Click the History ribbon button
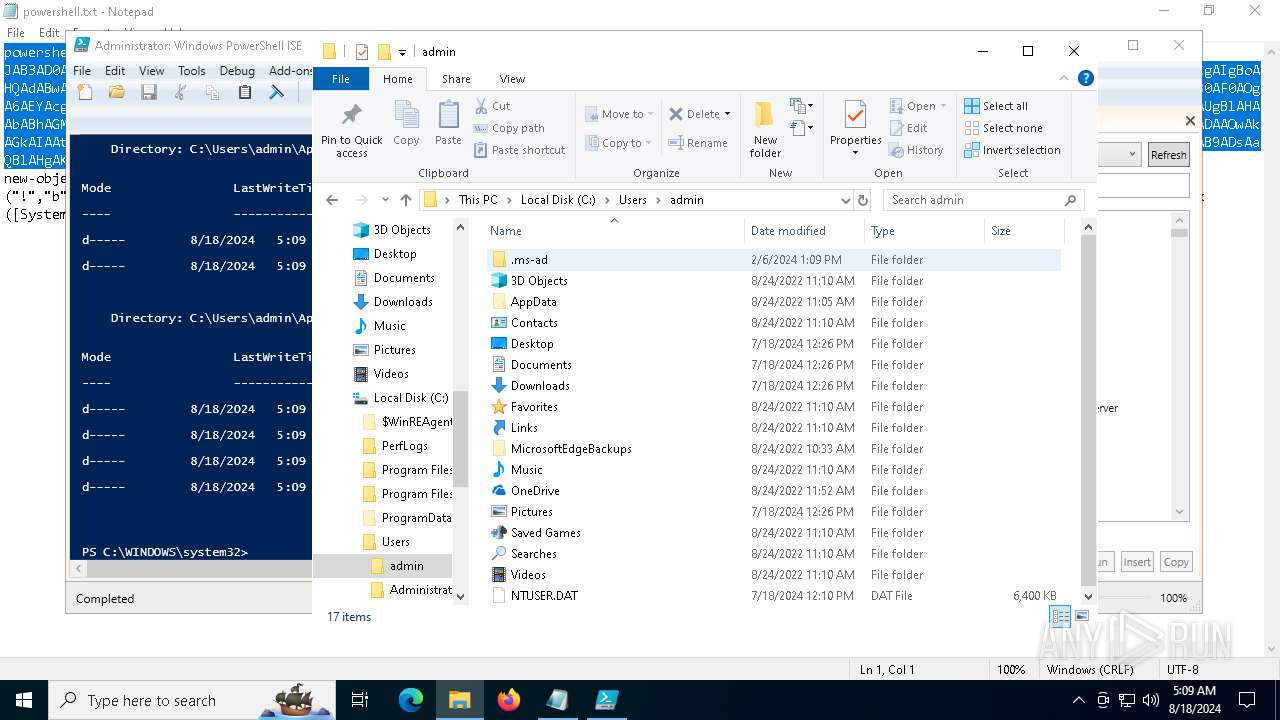The height and width of the screenshot is (720, 1280). point(916,150)
